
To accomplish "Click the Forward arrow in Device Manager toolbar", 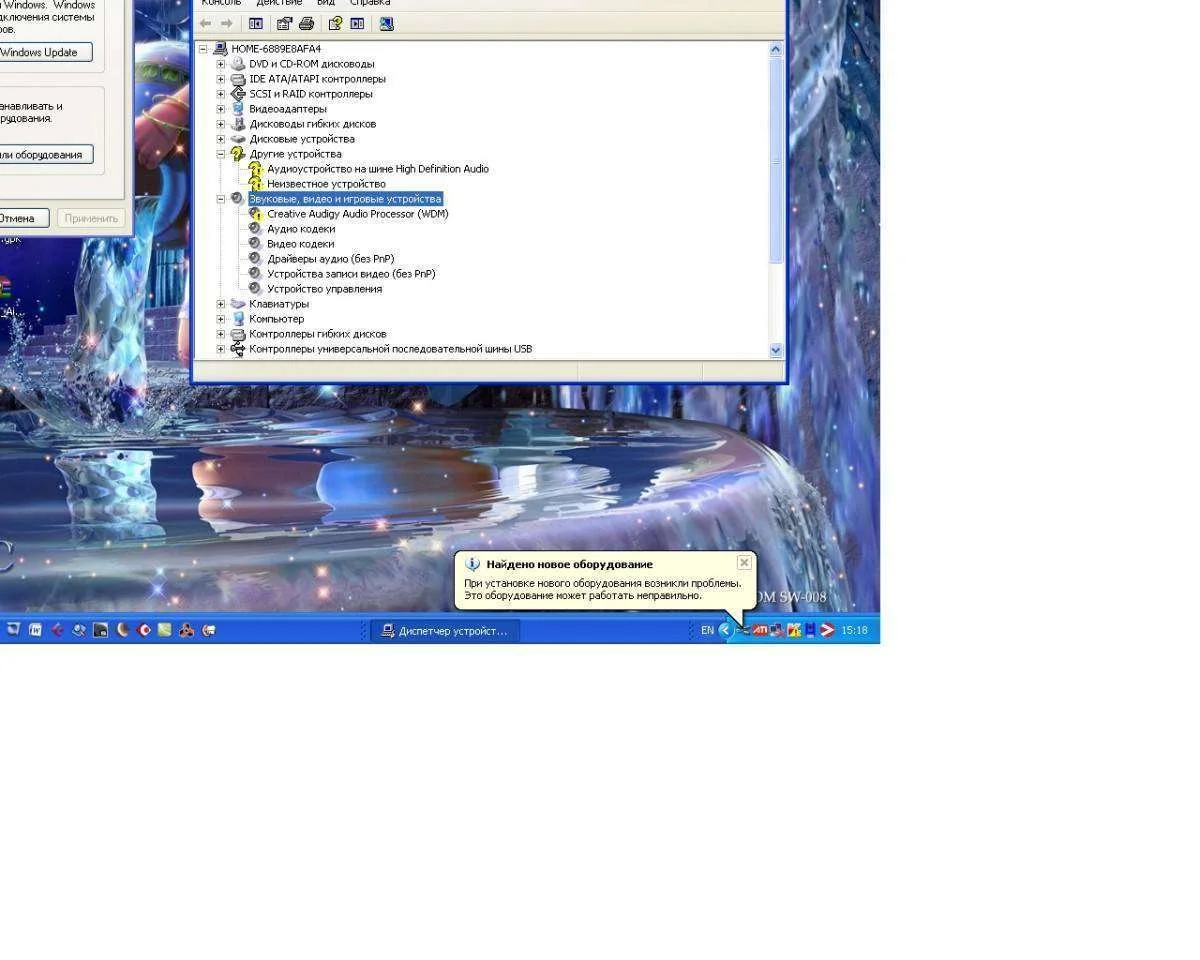I will (x=227, y=23).
